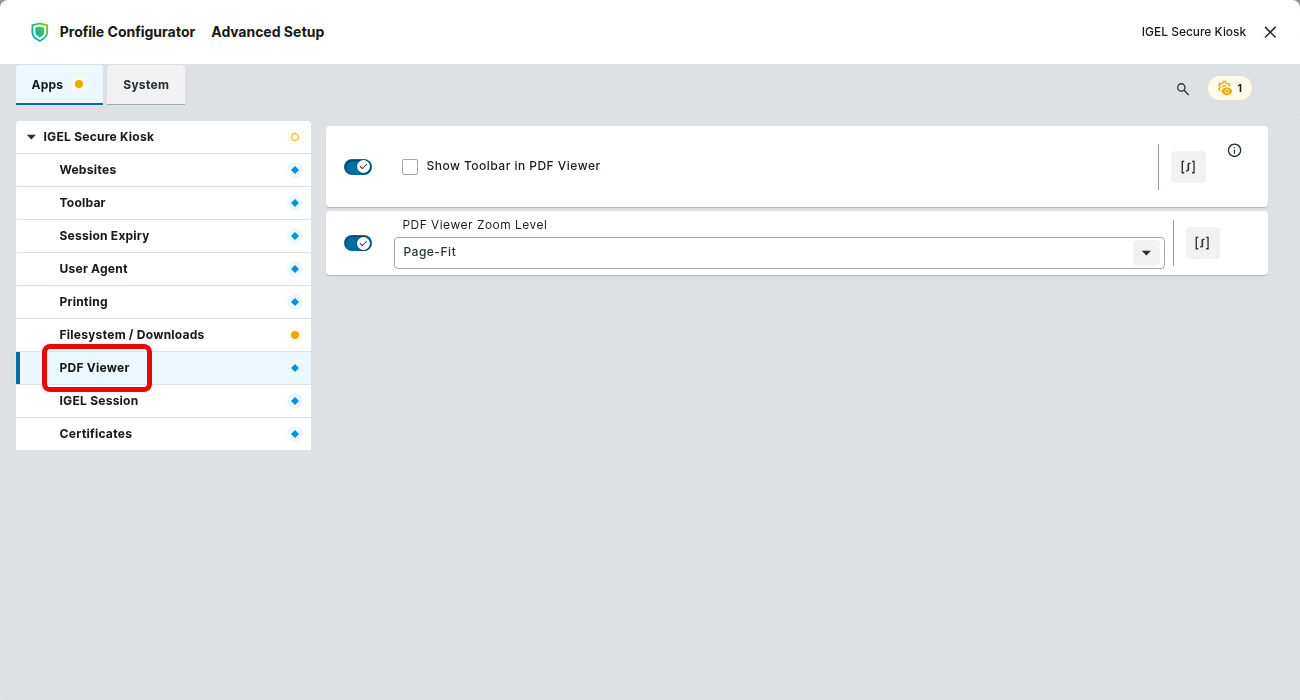Open the PDF Viewer Zoom Level dropdown
The width and height of the screenshot is (1300, 700).
pyautogui.click(x=1146, y=253)
